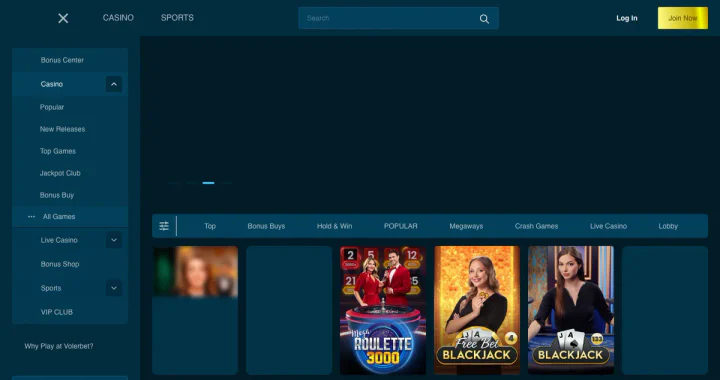Image resolution: width=720 pixels, height=380 pixels.
Task: Select the highlighted third banner slide indicator
Action: click(208, 183)
